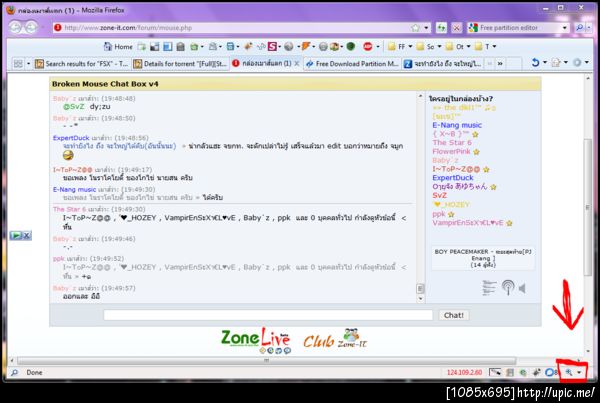Switch to the Details for torrent tab
Screen dimensions: 600x403
point(180,64)
